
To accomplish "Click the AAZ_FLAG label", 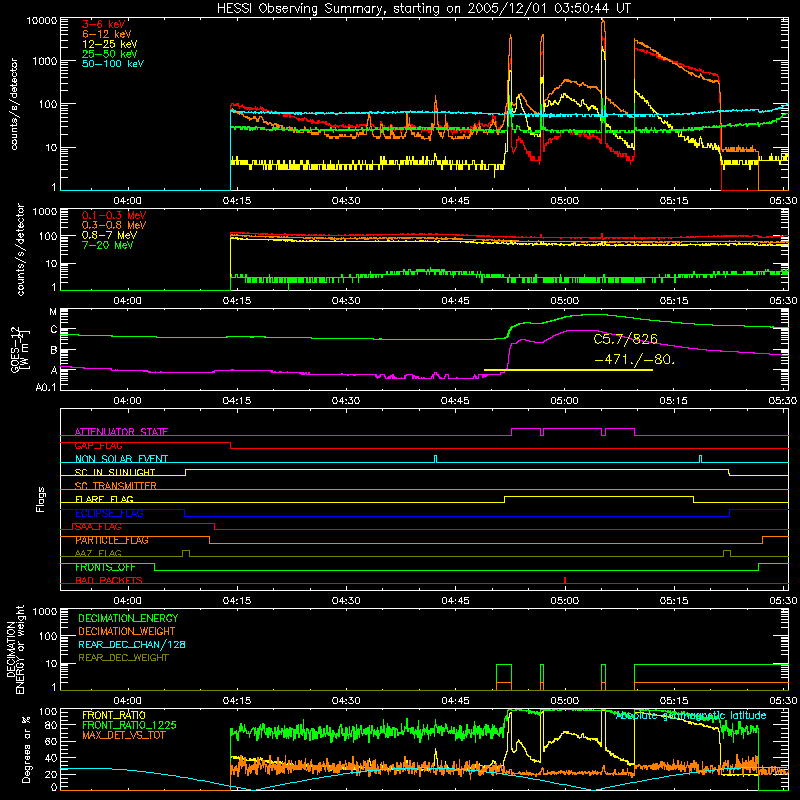I will (x=98, y=553).
